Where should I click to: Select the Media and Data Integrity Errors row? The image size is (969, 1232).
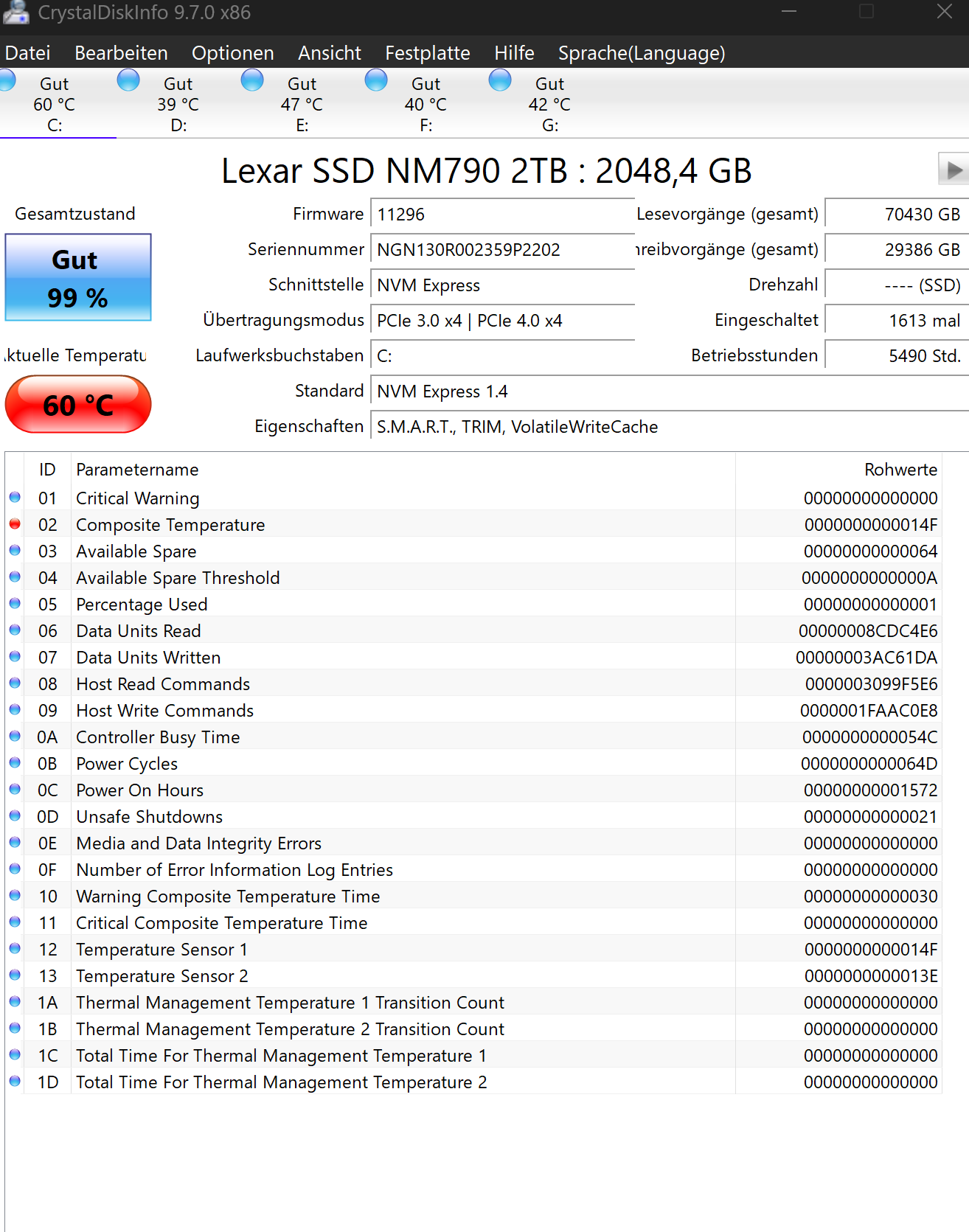click(473, 843)
